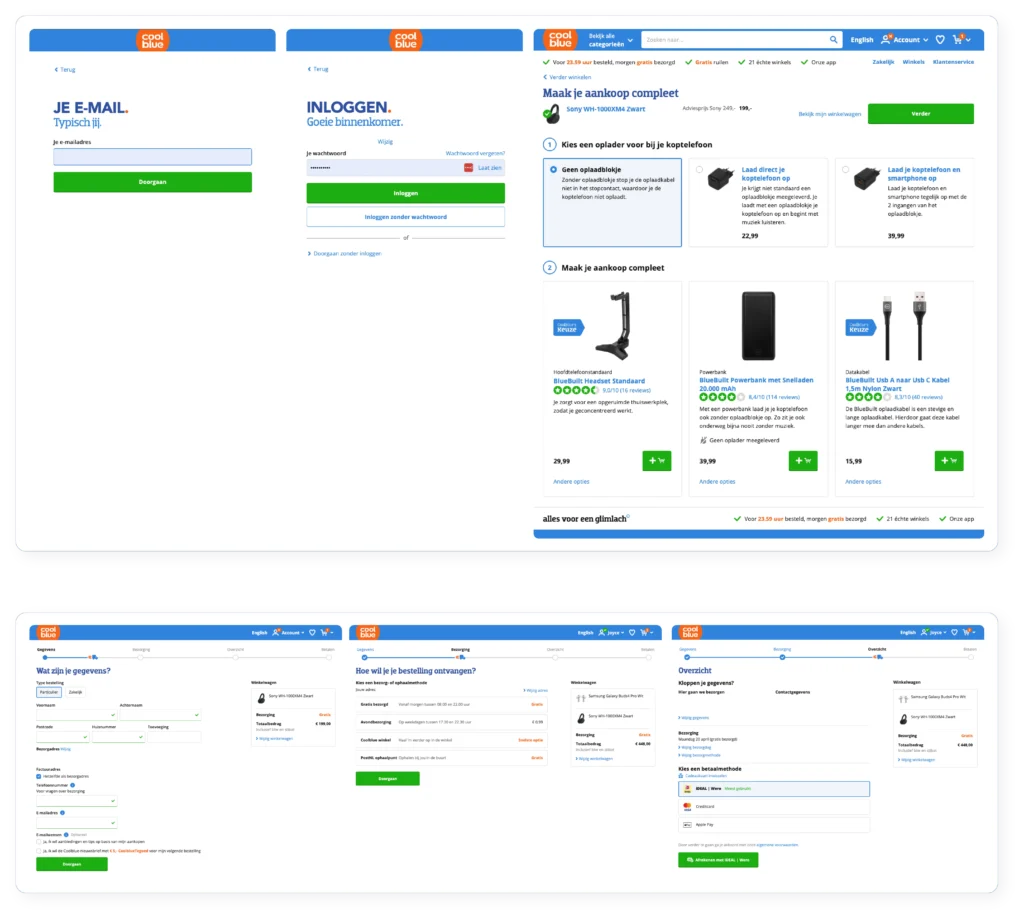Select 'Laad direct je koptelefoon op' radio button
This screenshot has height=919, width=1024.
(699, 170)
